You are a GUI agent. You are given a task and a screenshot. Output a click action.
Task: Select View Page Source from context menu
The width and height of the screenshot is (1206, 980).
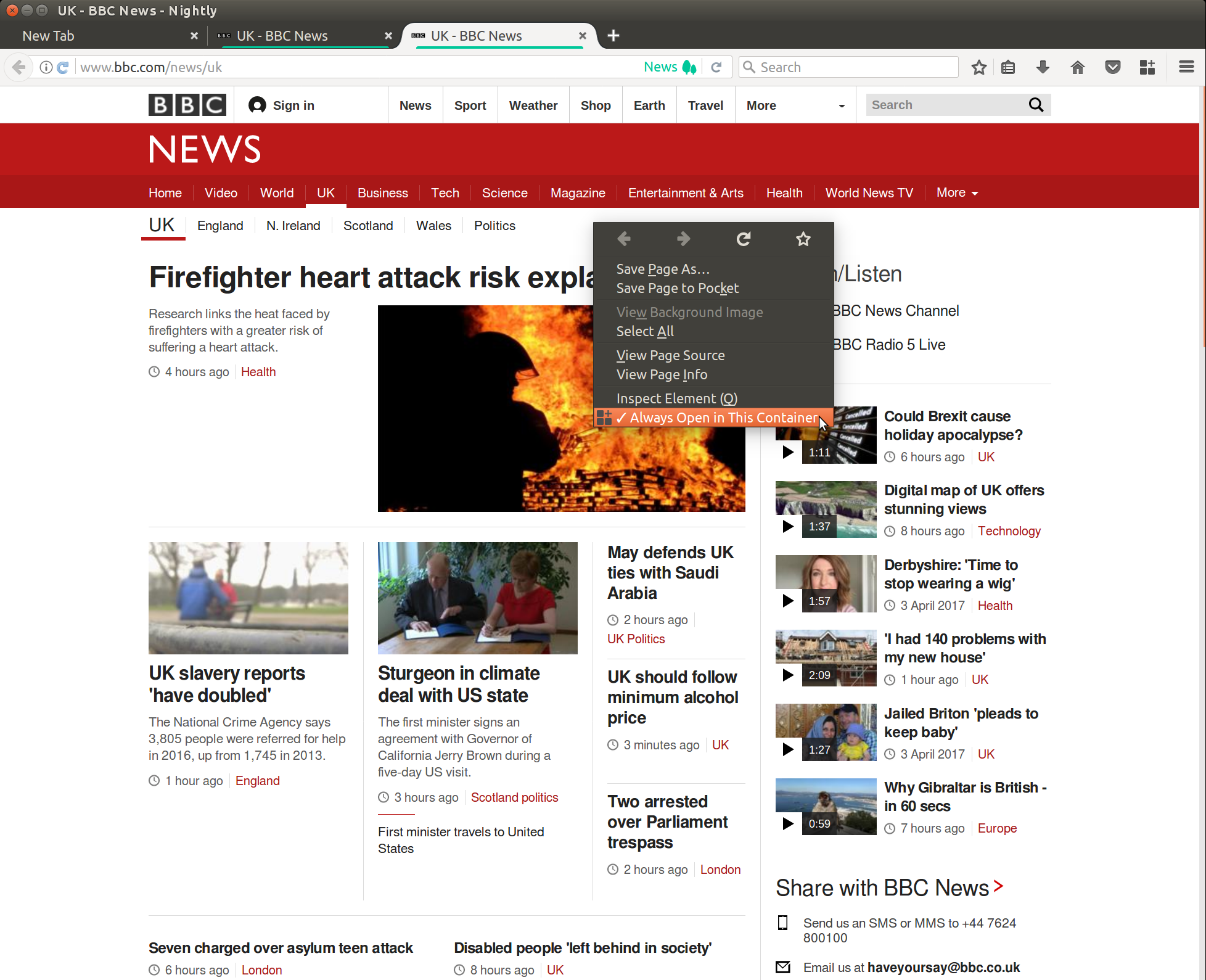[x=668, y=355]
